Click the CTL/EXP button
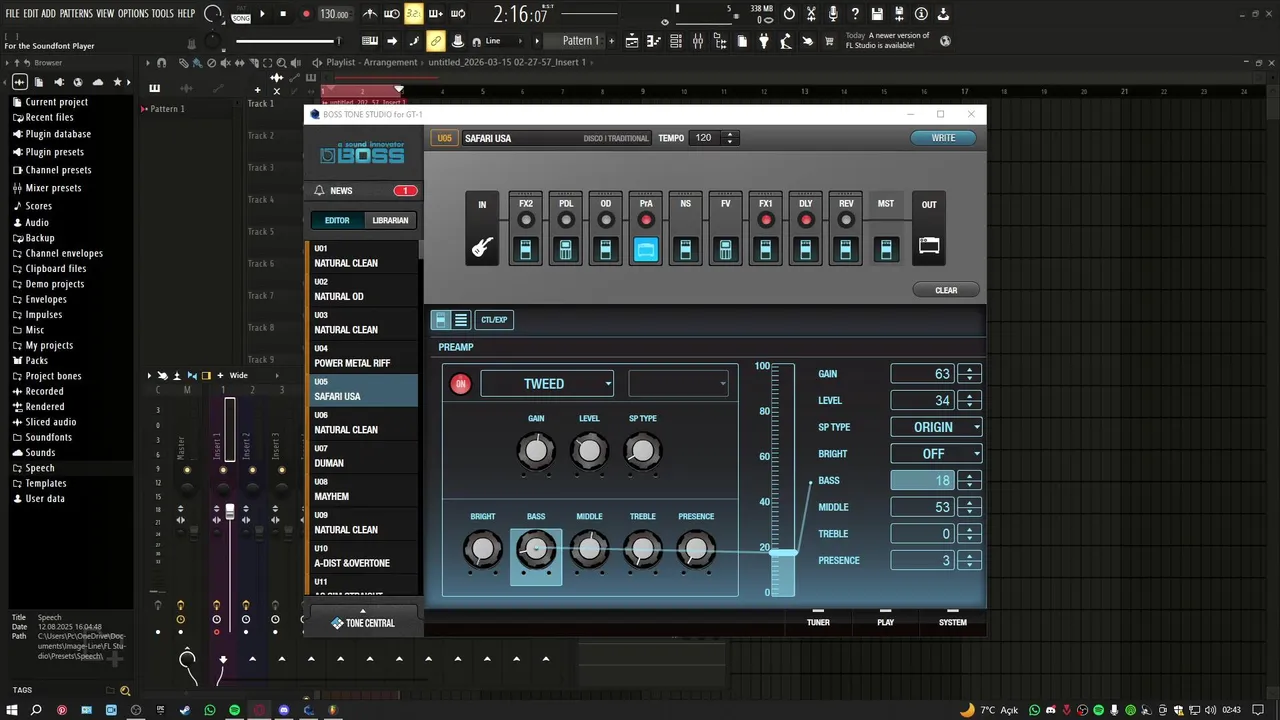Screen dimensions: 1280x720 (x=494, y=320)
